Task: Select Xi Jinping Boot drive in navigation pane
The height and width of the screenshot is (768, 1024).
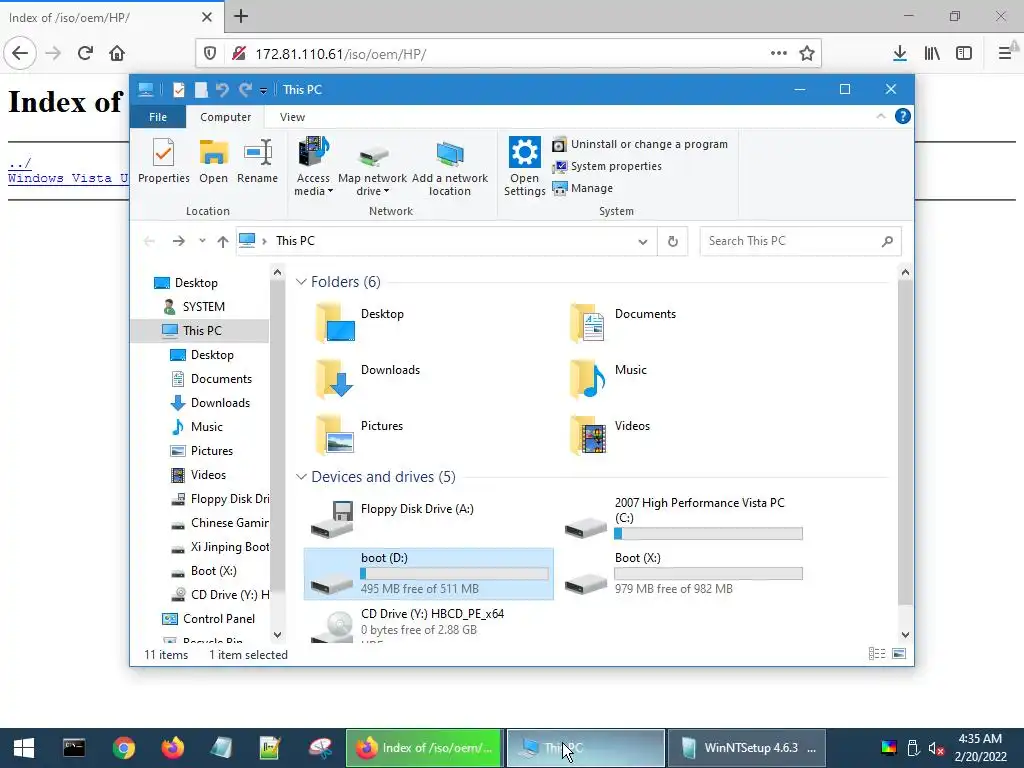Action: 229,547
